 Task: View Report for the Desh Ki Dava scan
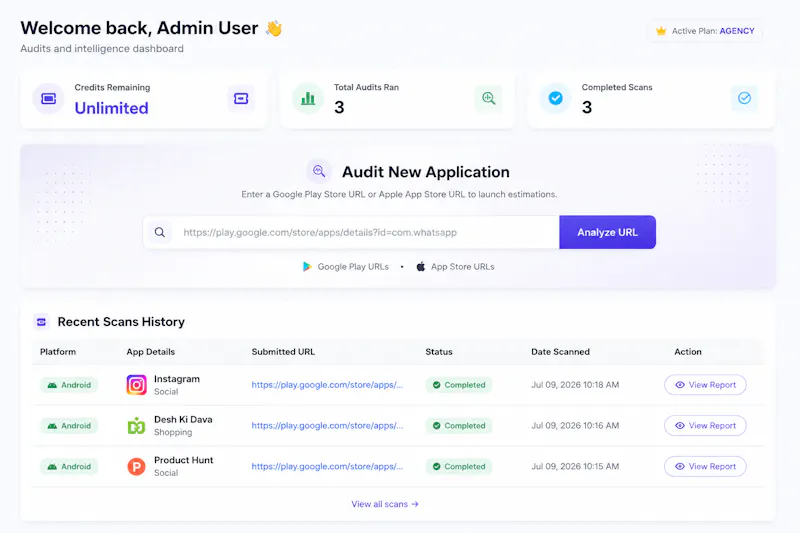(705, 426)
